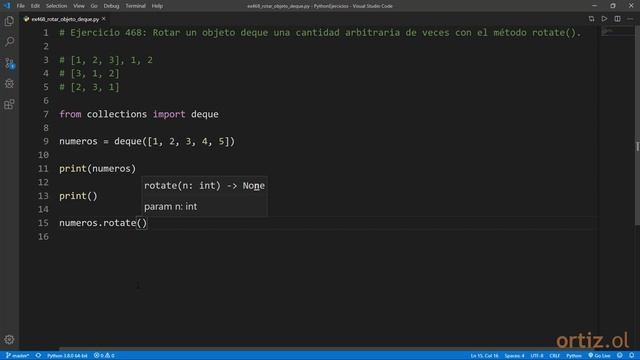The height and width of the screenshot is (360, 640).
Task: Click comment '# [3, 1, 2]'
Action: 89,73
